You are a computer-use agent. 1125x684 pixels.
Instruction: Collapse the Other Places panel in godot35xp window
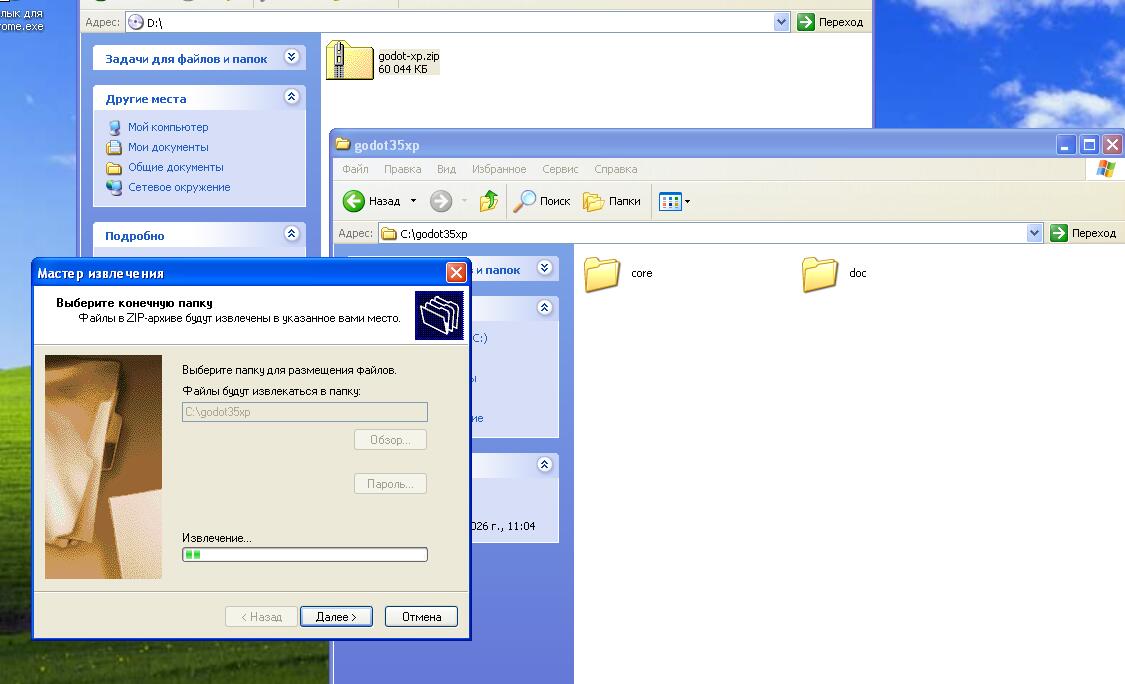coord(545,307)
